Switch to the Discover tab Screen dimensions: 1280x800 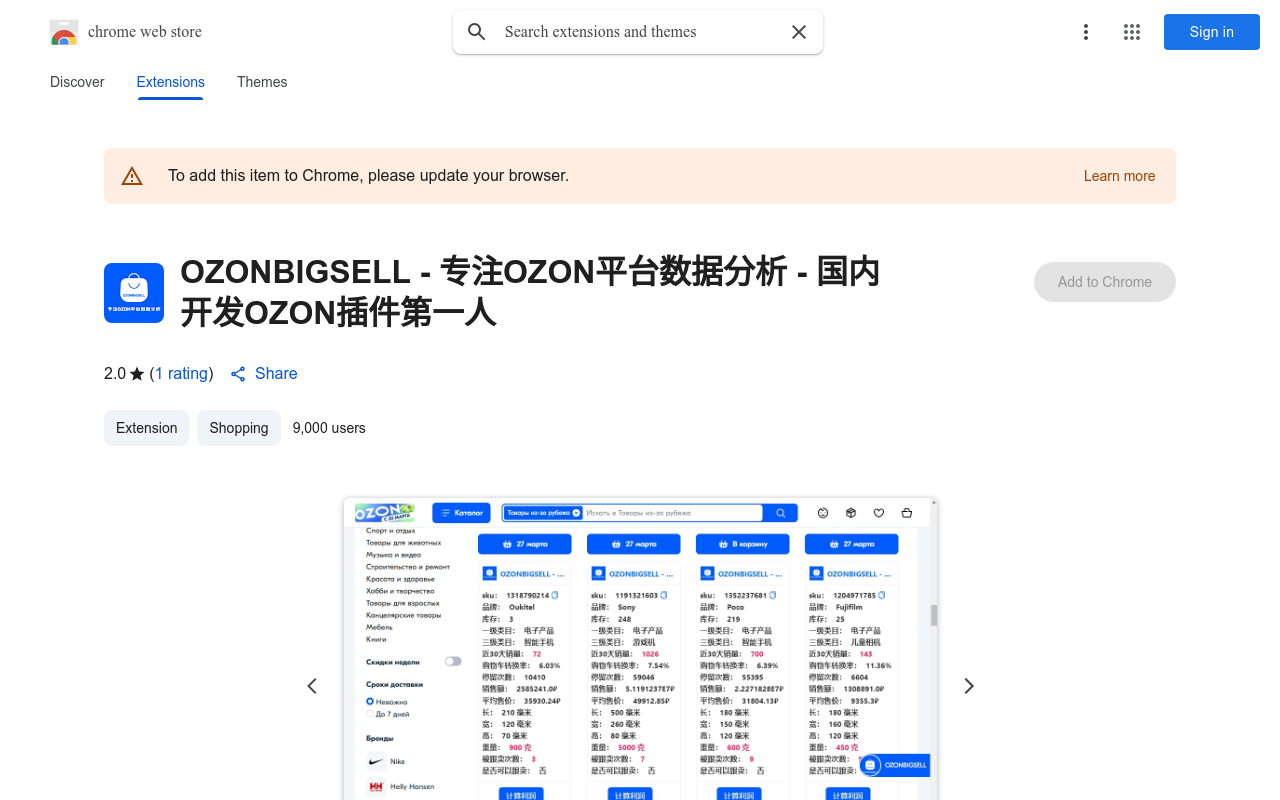[x=77, y=82]
